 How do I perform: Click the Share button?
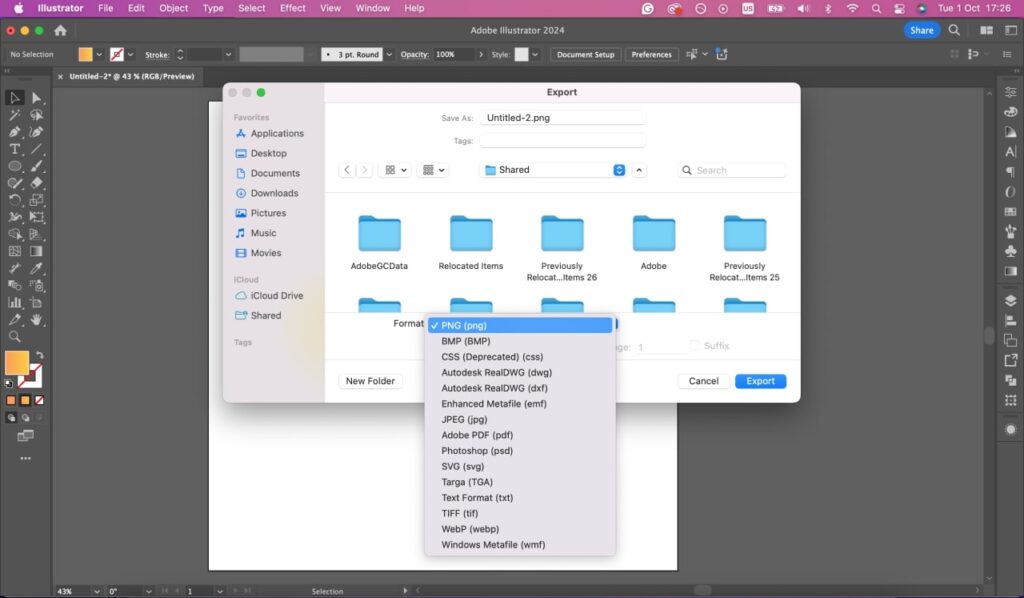(x=921, y=30)
